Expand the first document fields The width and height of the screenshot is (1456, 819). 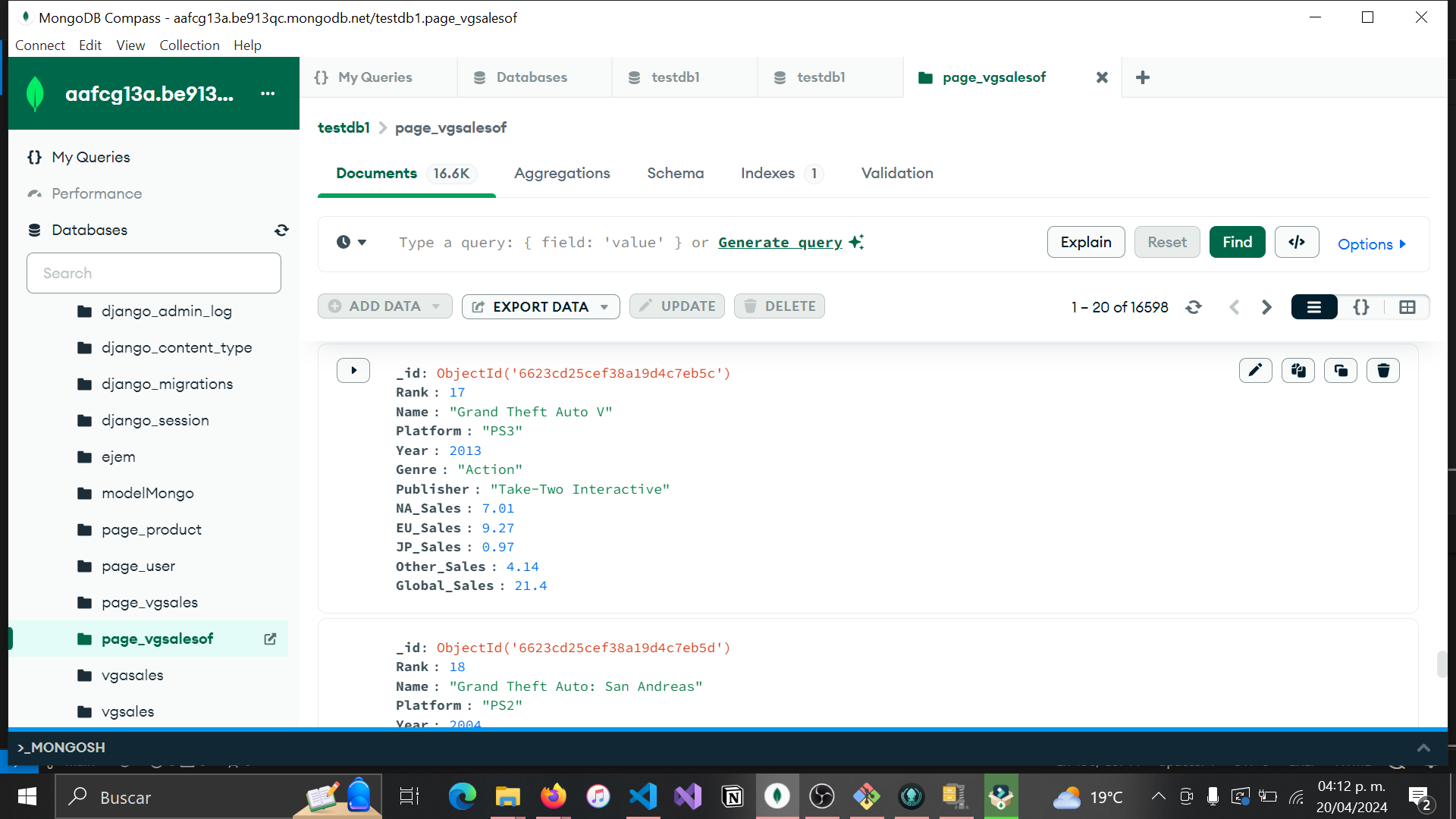pyautogui.click(x=353, y=370)
